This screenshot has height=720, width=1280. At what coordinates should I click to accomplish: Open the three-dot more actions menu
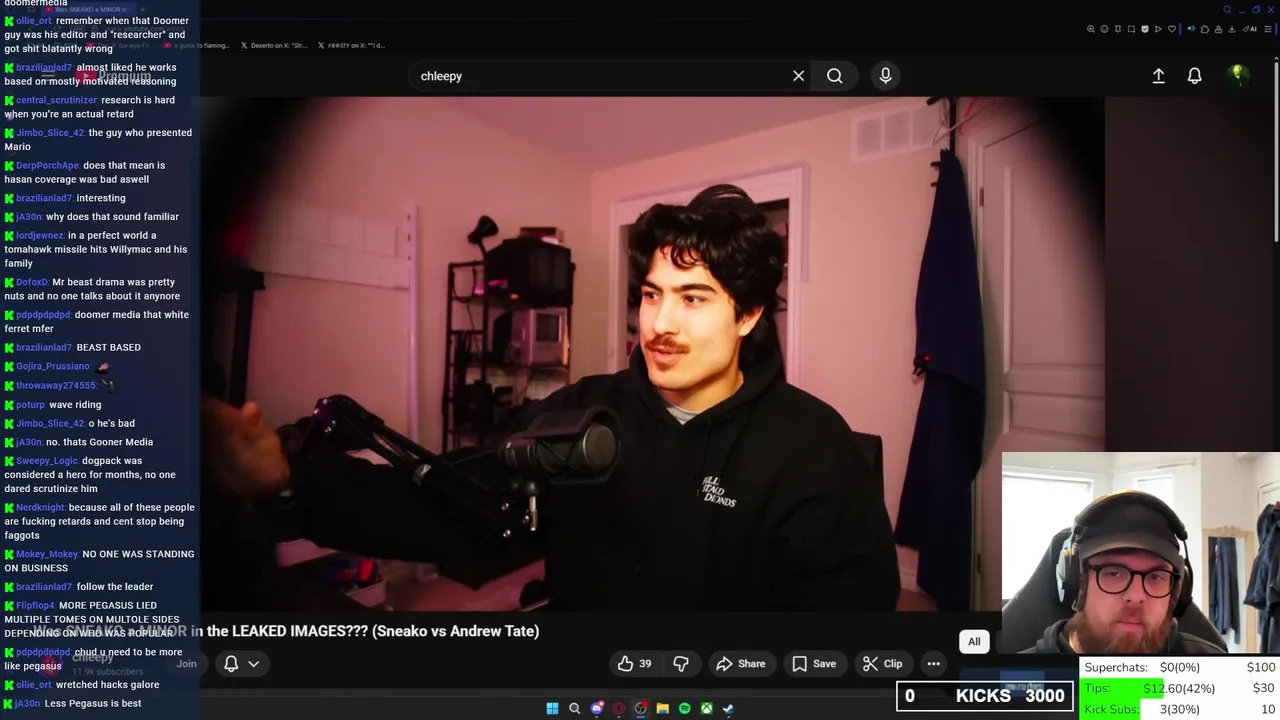933,664
